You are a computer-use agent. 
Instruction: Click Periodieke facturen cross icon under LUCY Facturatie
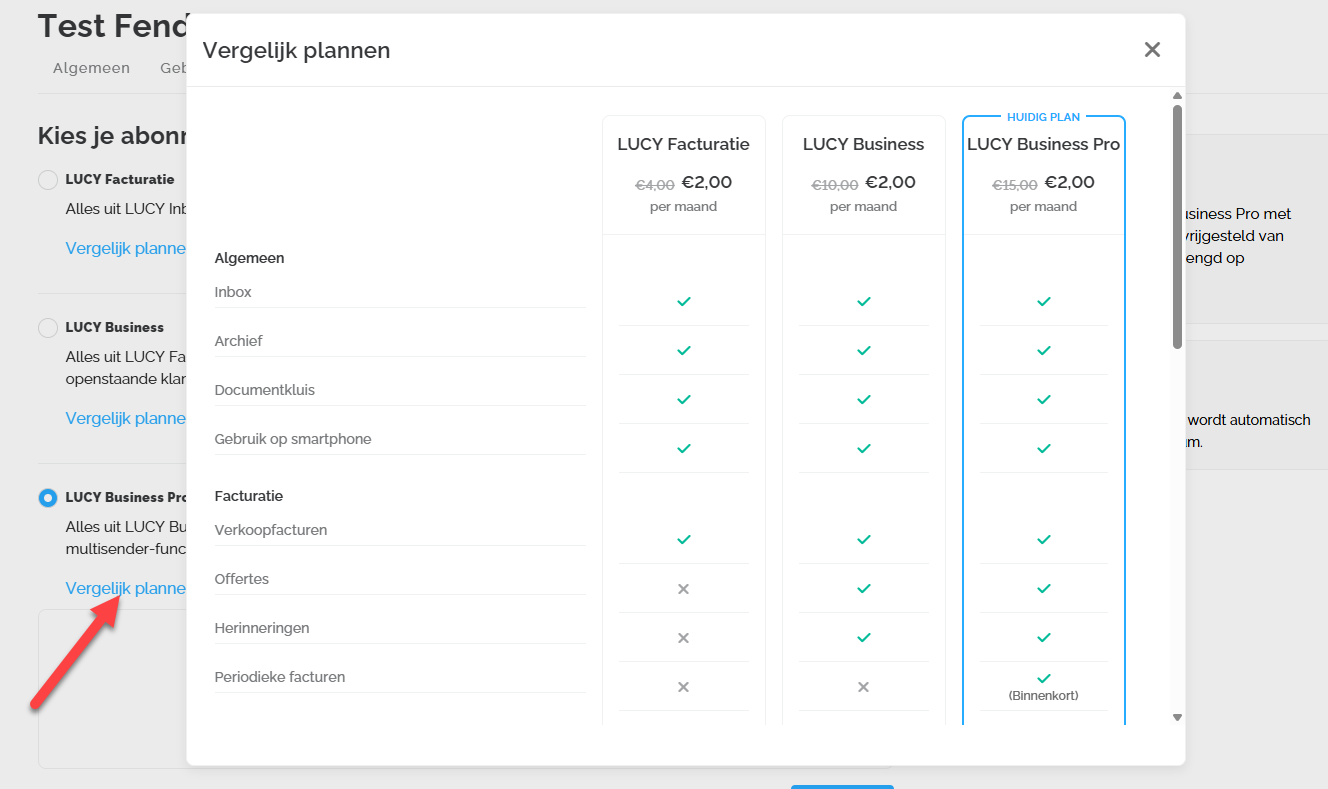(684, 687)
